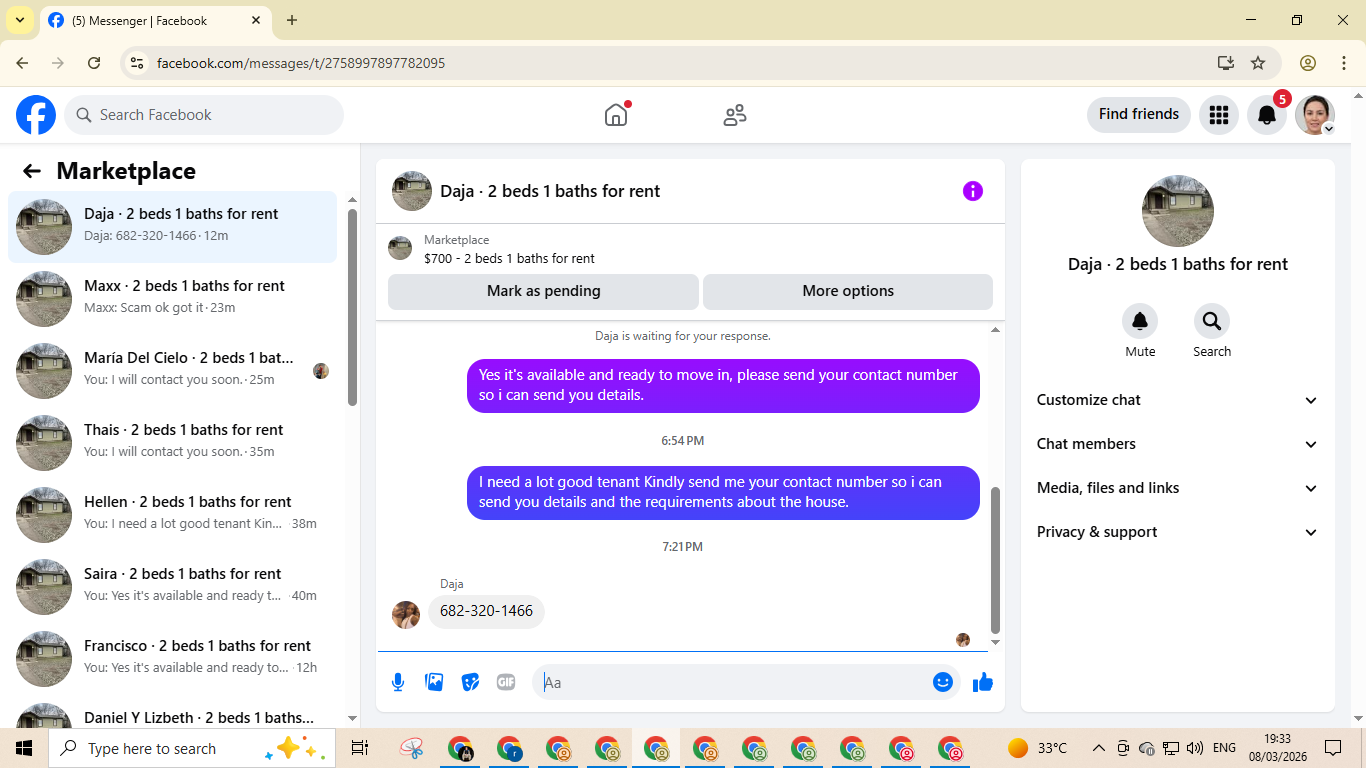Click scroll-down arrow of message thread

tap(995, 642)
